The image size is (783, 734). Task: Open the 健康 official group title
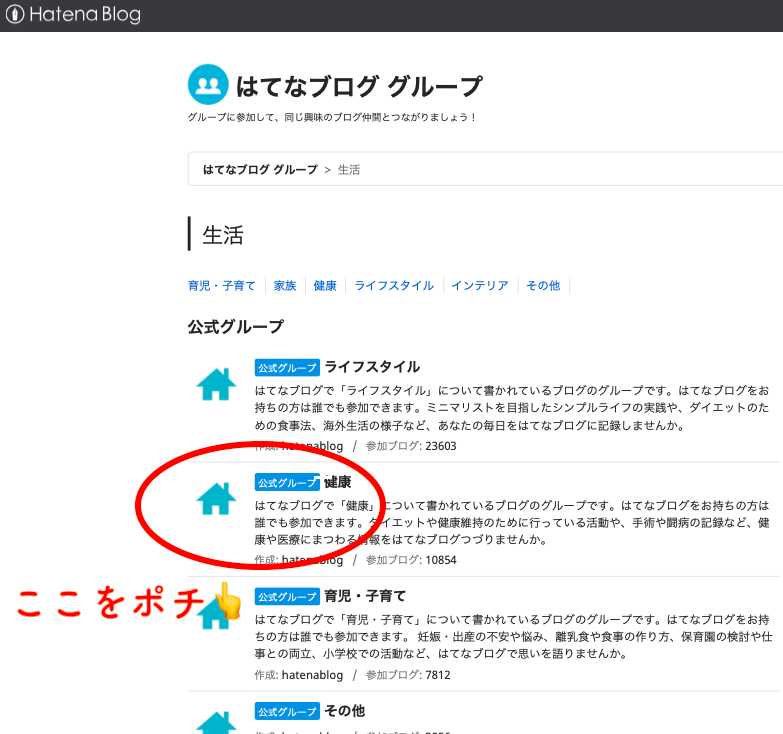[338, 482]
